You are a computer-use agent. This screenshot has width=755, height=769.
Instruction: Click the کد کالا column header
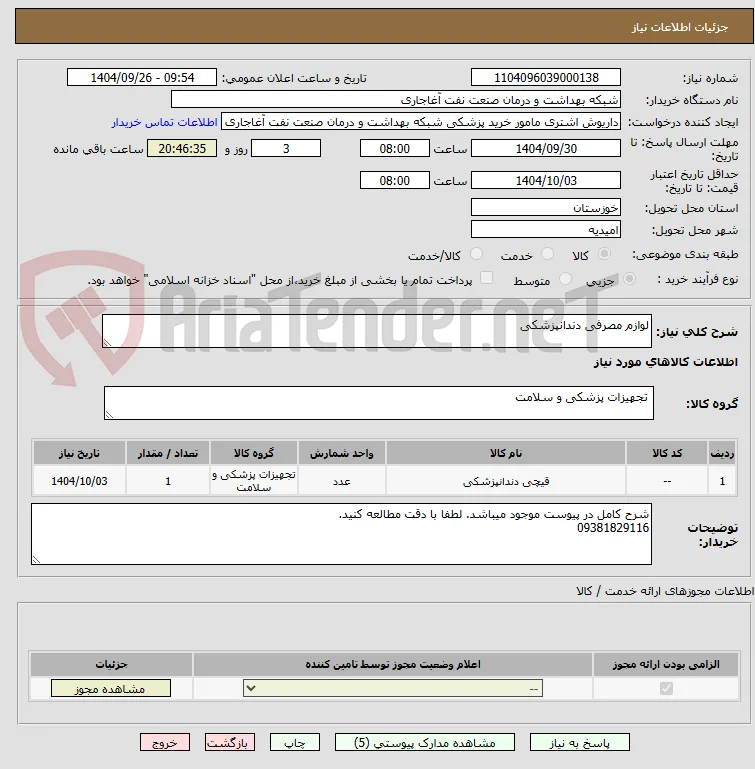pos(667,453)
